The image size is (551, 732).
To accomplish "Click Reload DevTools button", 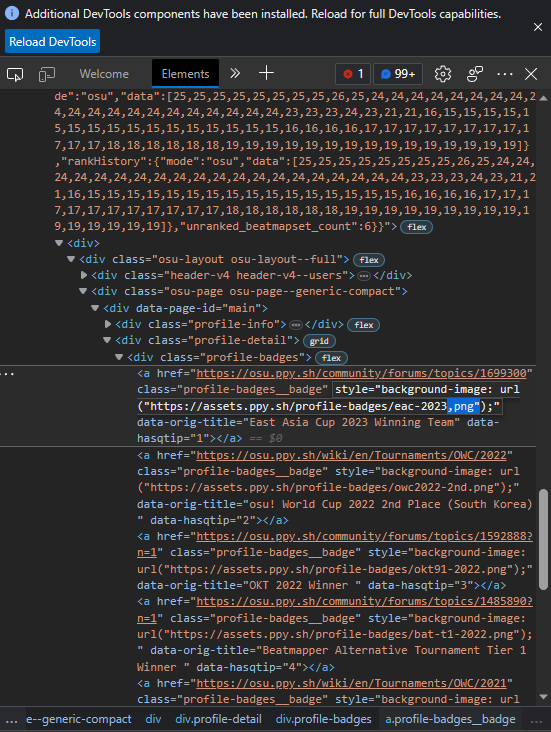I will click(52, 42).
